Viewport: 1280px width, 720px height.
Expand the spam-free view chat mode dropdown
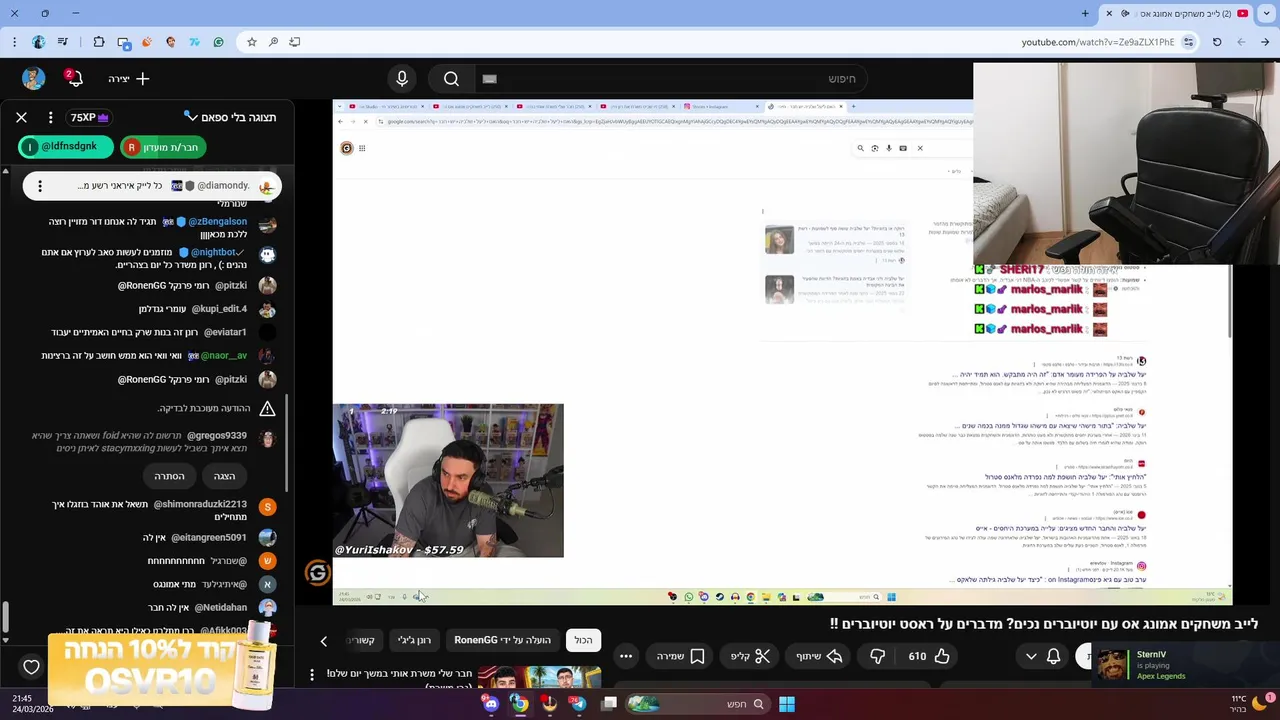coord(230,117)
